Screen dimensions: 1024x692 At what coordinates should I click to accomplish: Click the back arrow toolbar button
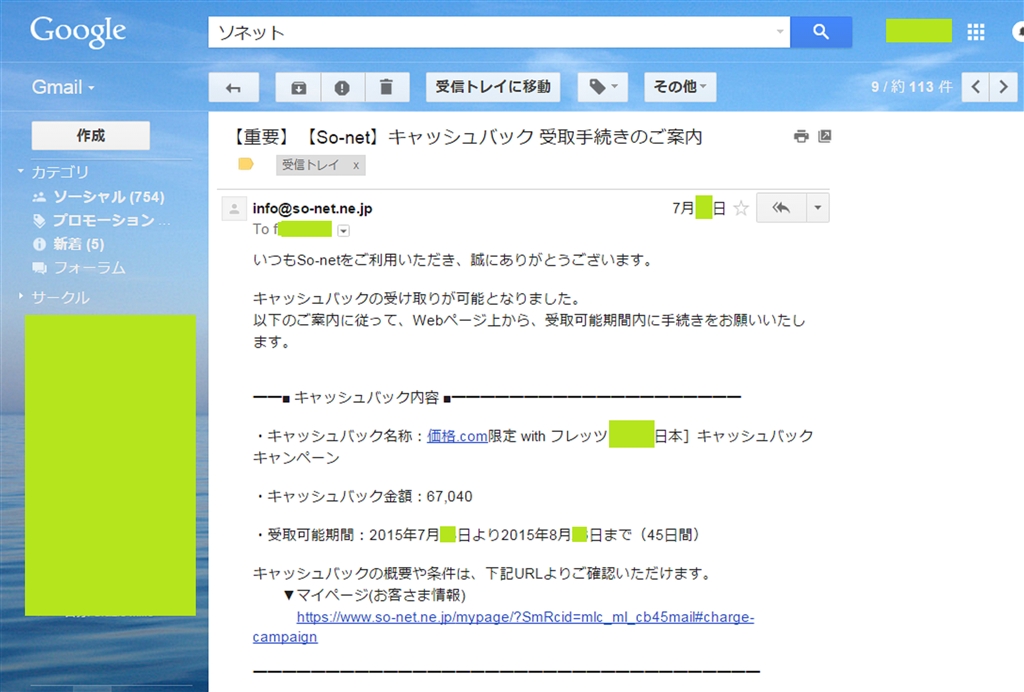pyautogui.click(x=234, y=87)
